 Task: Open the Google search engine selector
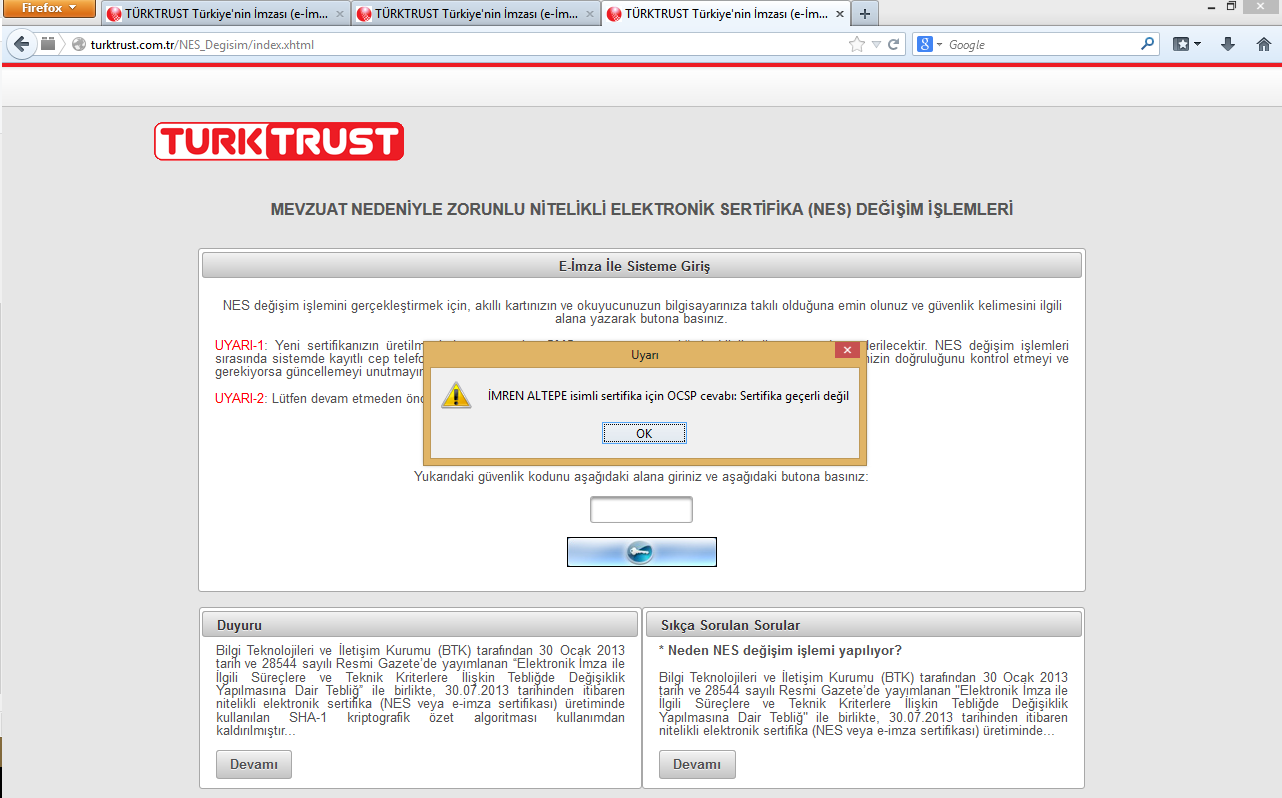929,45
